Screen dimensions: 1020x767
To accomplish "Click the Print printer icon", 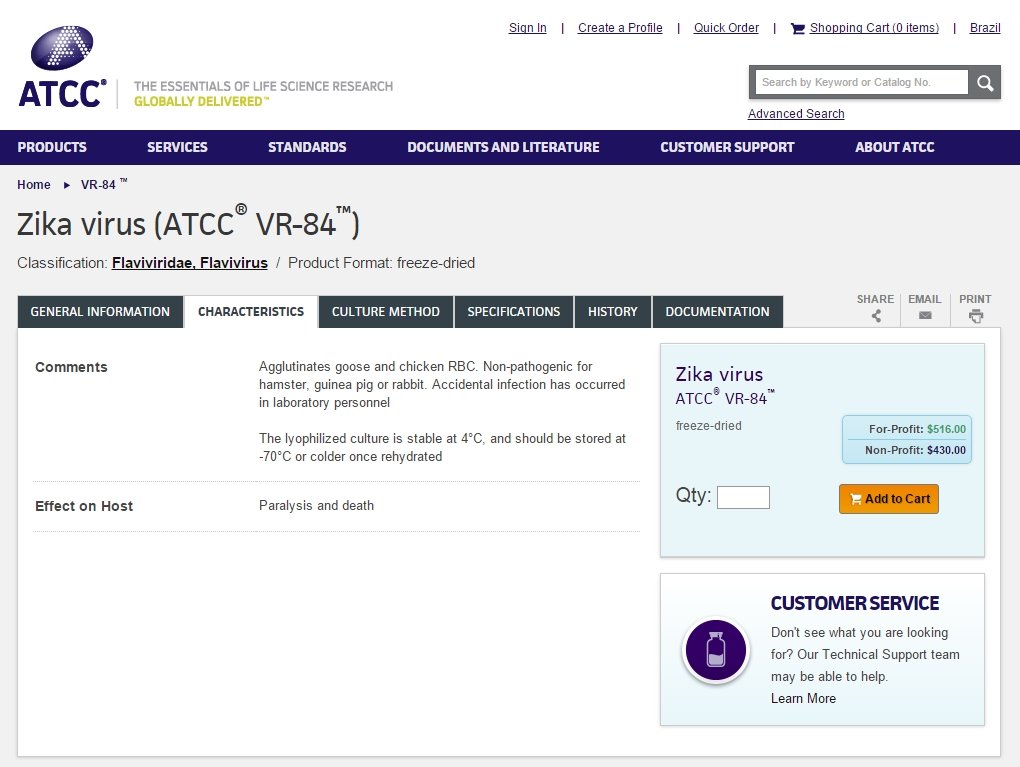I will [976, 316].
